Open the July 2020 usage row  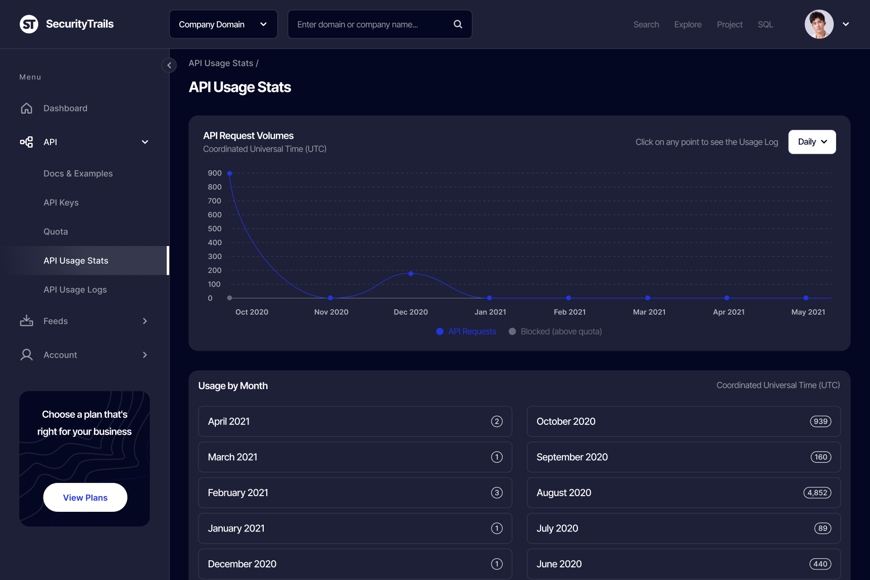(684, 528)
